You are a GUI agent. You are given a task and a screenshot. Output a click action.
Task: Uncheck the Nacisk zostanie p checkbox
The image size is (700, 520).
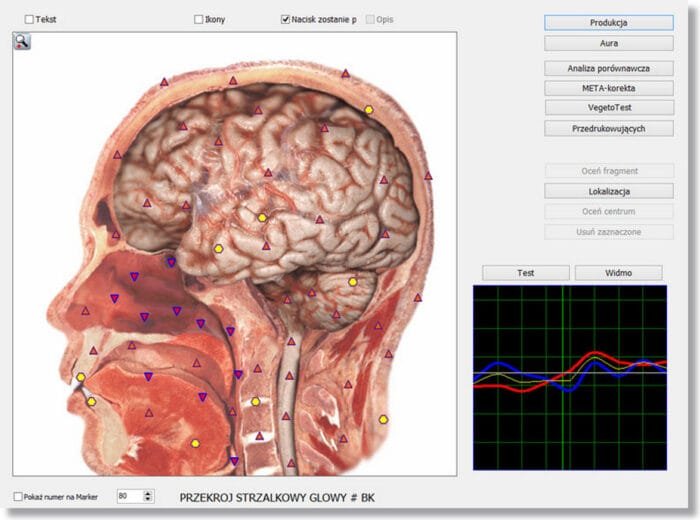(x=286, y=19)
